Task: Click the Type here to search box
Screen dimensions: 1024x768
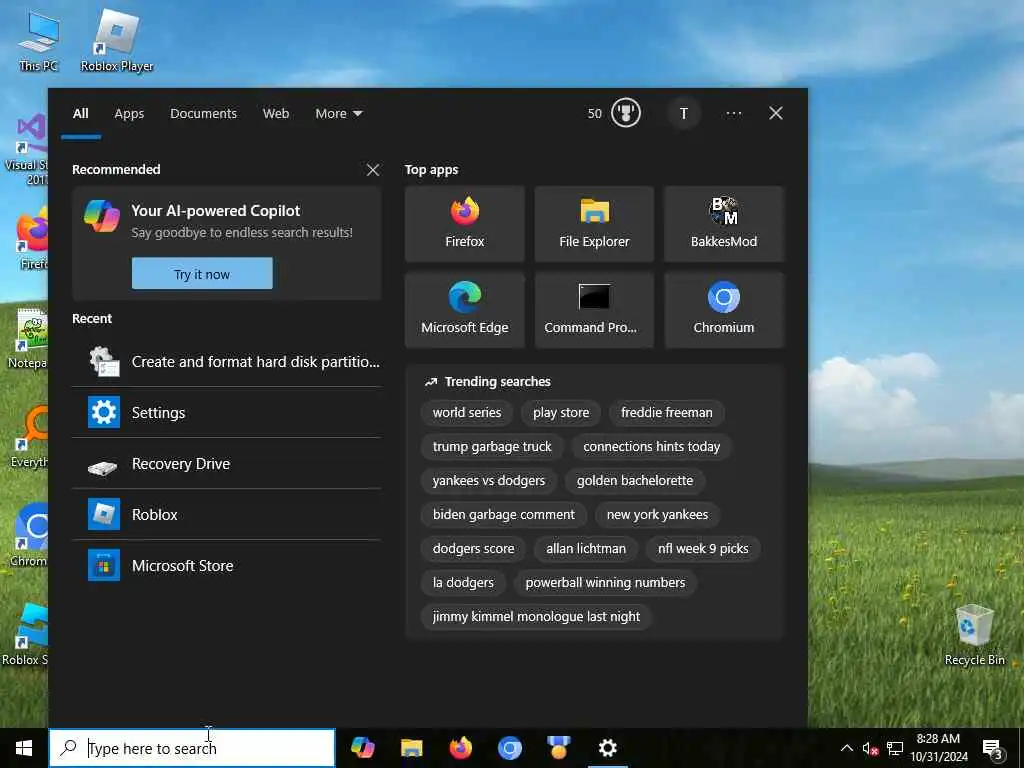Action: [x=193, y=748]
